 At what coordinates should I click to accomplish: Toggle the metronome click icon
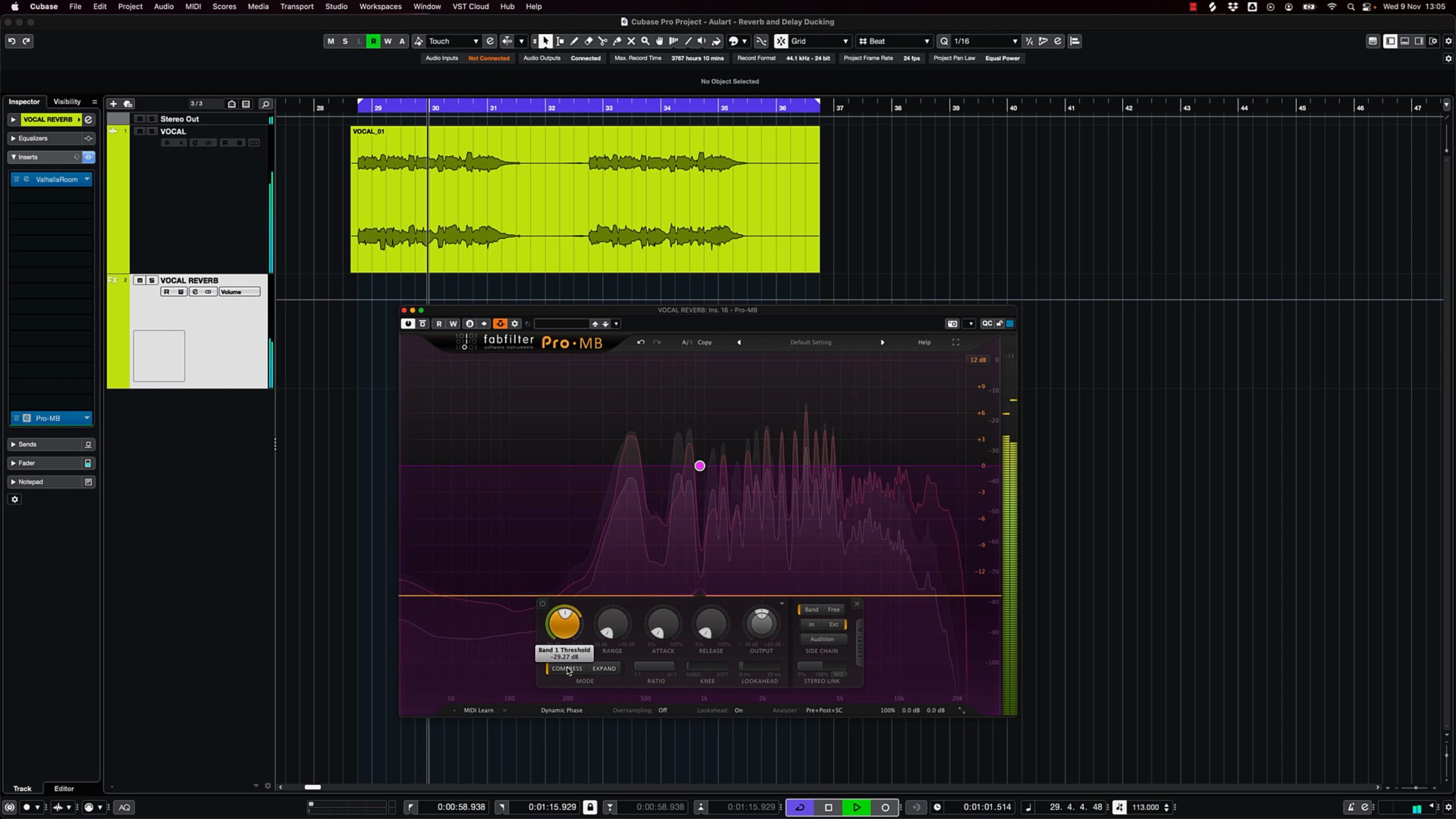[1351, 807]
